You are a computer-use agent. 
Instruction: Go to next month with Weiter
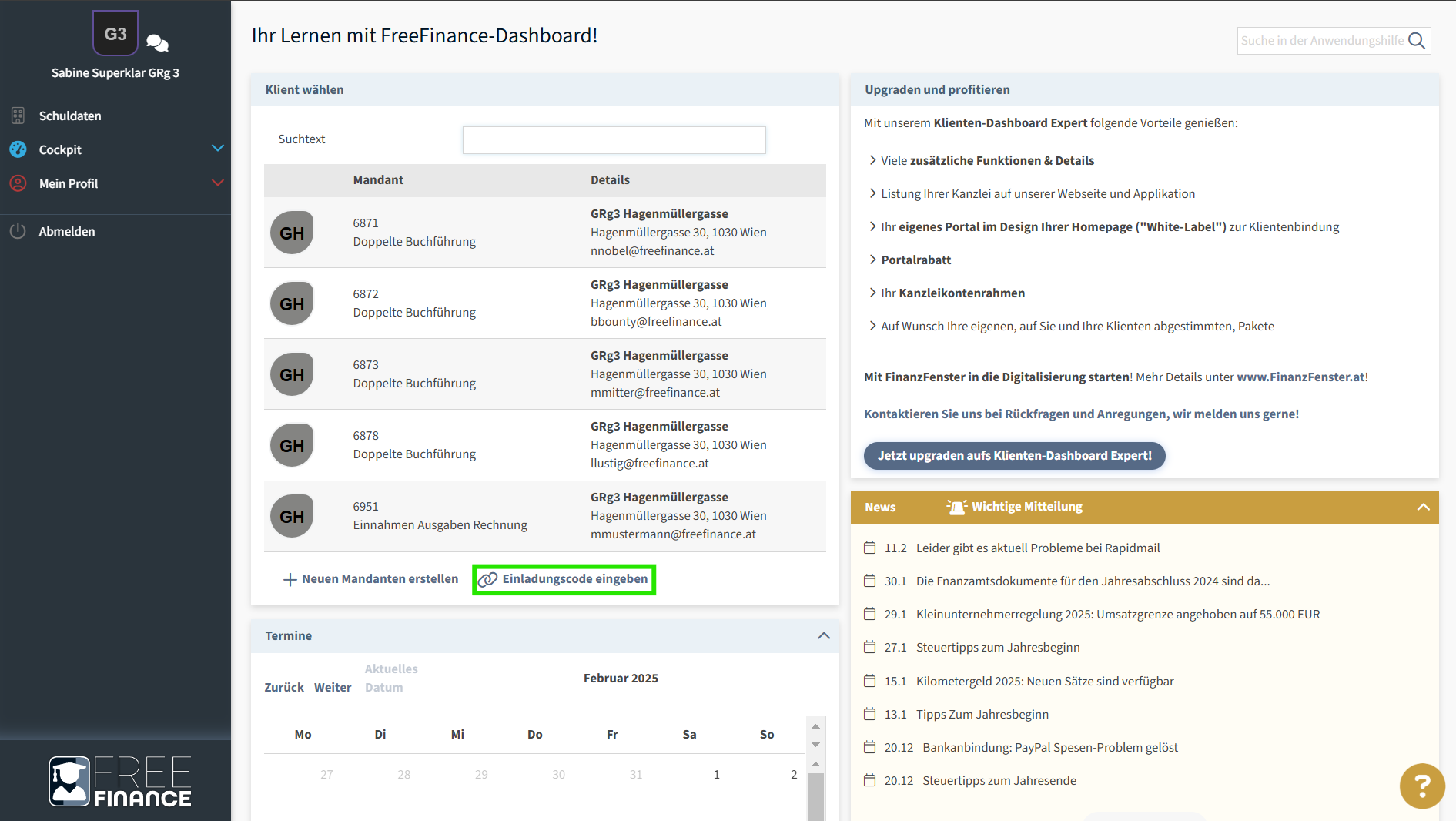(x=333, y=687)
